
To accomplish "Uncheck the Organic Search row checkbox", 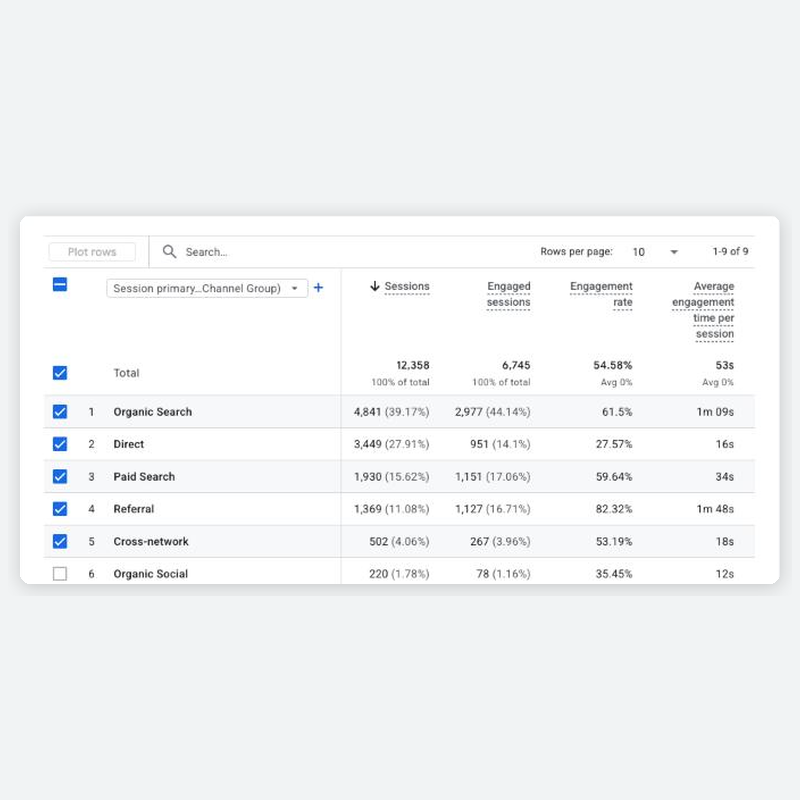I will pyautogui.click(x=60, y=412).
